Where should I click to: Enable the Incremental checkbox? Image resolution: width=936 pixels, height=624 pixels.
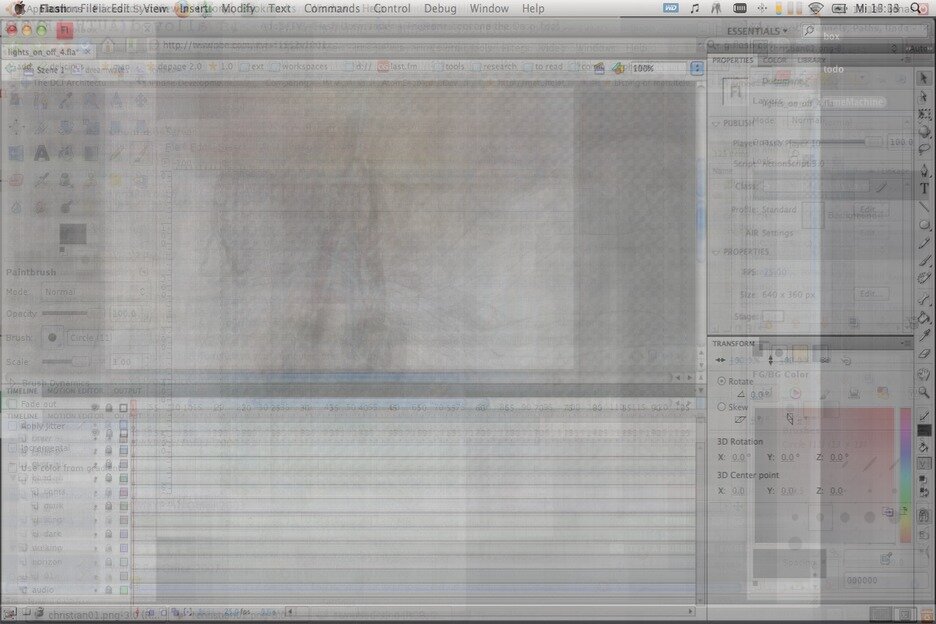pos(13,448)
